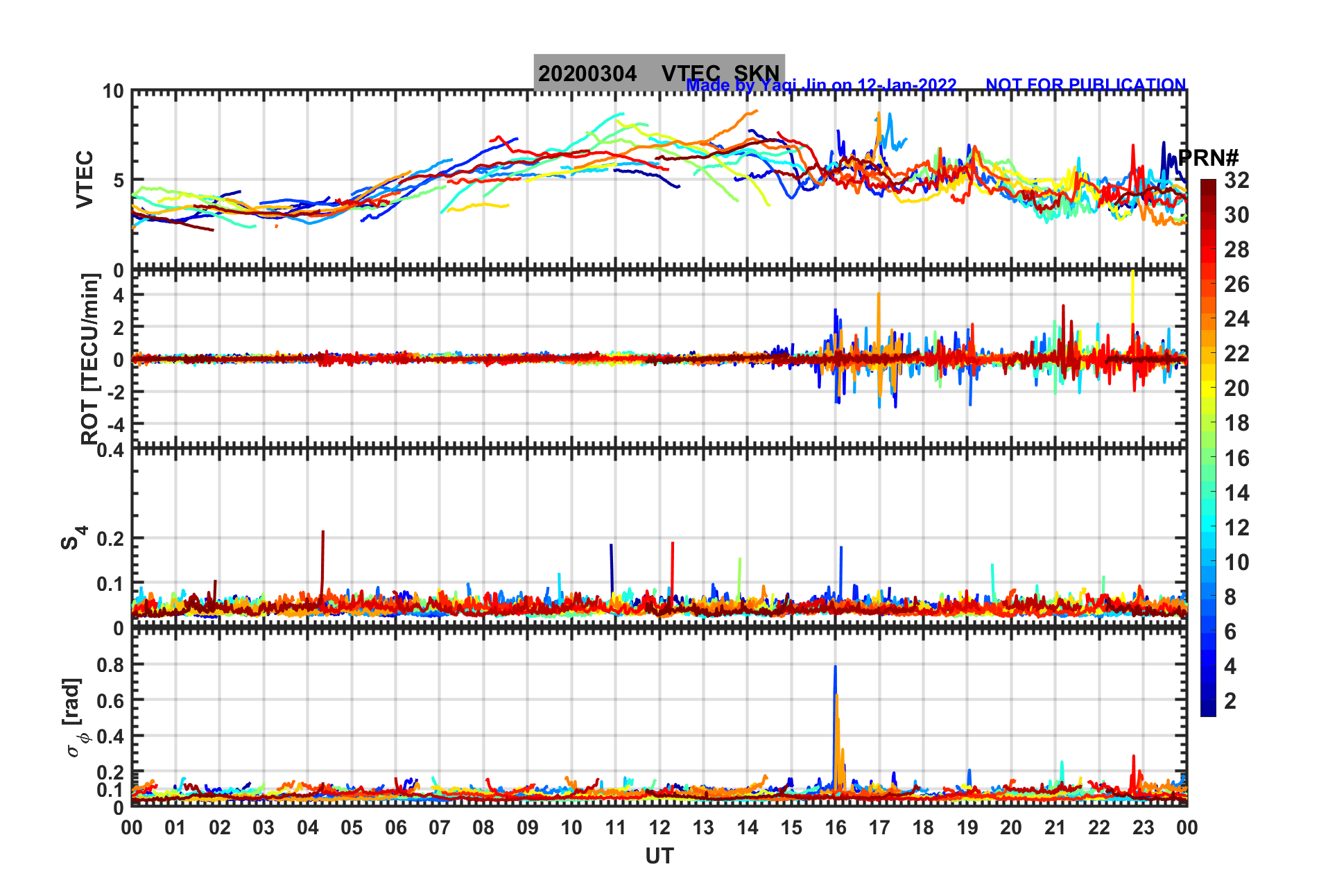Click x-axis tick label "07"
The image size is (1319, 896).
click(x=440, y=827)
